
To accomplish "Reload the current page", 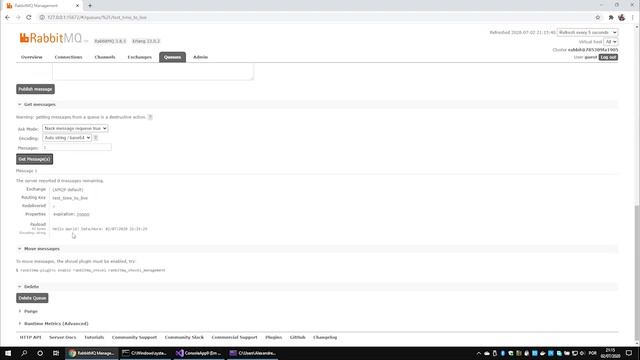I will [29, 18].
